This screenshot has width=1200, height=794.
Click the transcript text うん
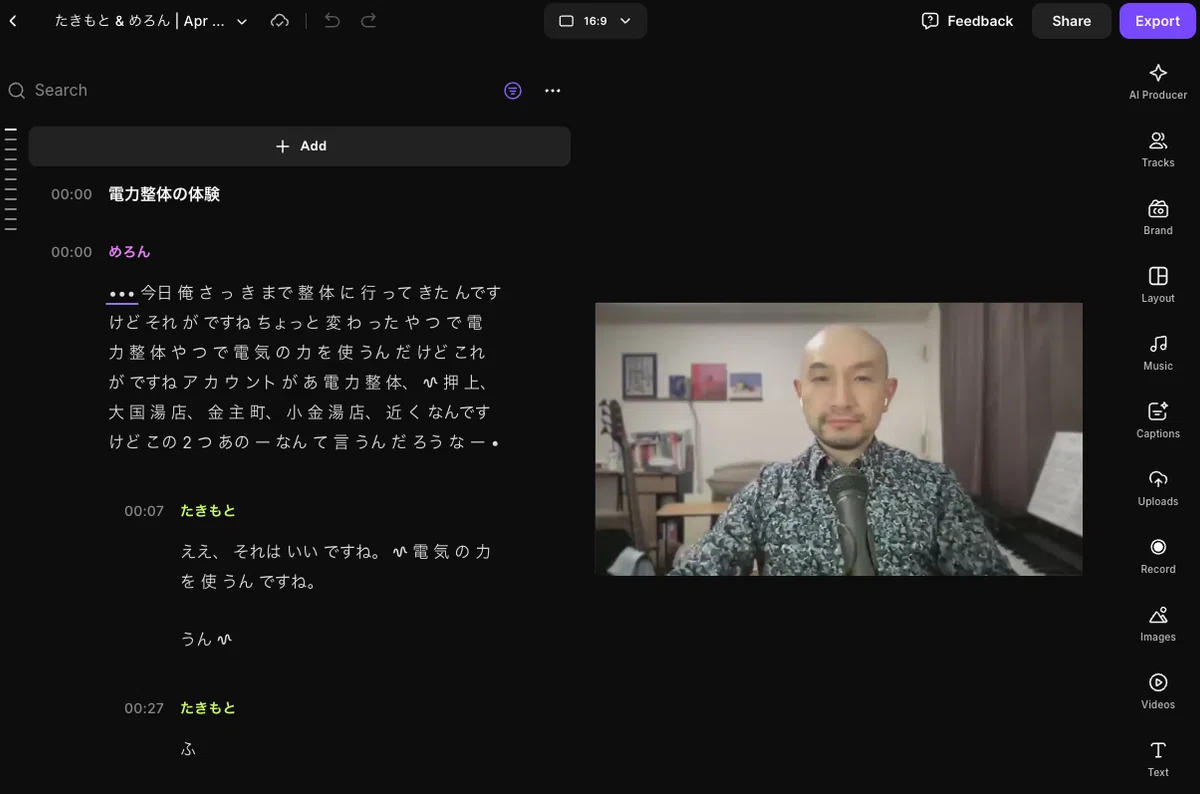pyautogui.click(x=196, y=639)
